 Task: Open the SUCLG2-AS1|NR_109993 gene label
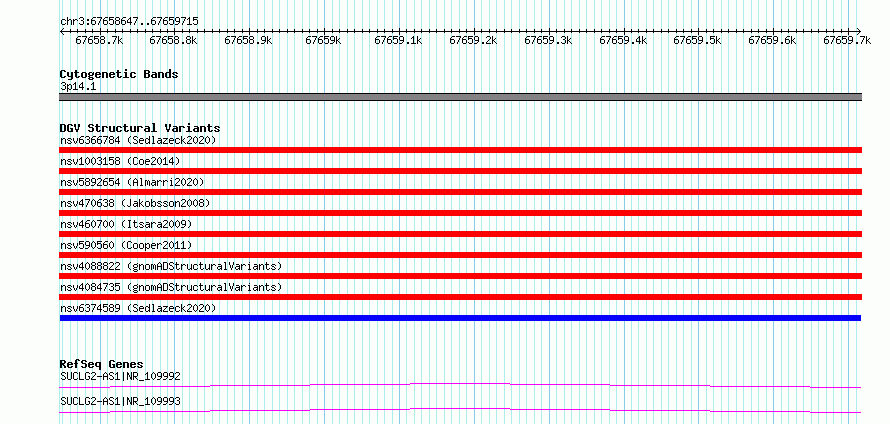[x=120, y=401]
